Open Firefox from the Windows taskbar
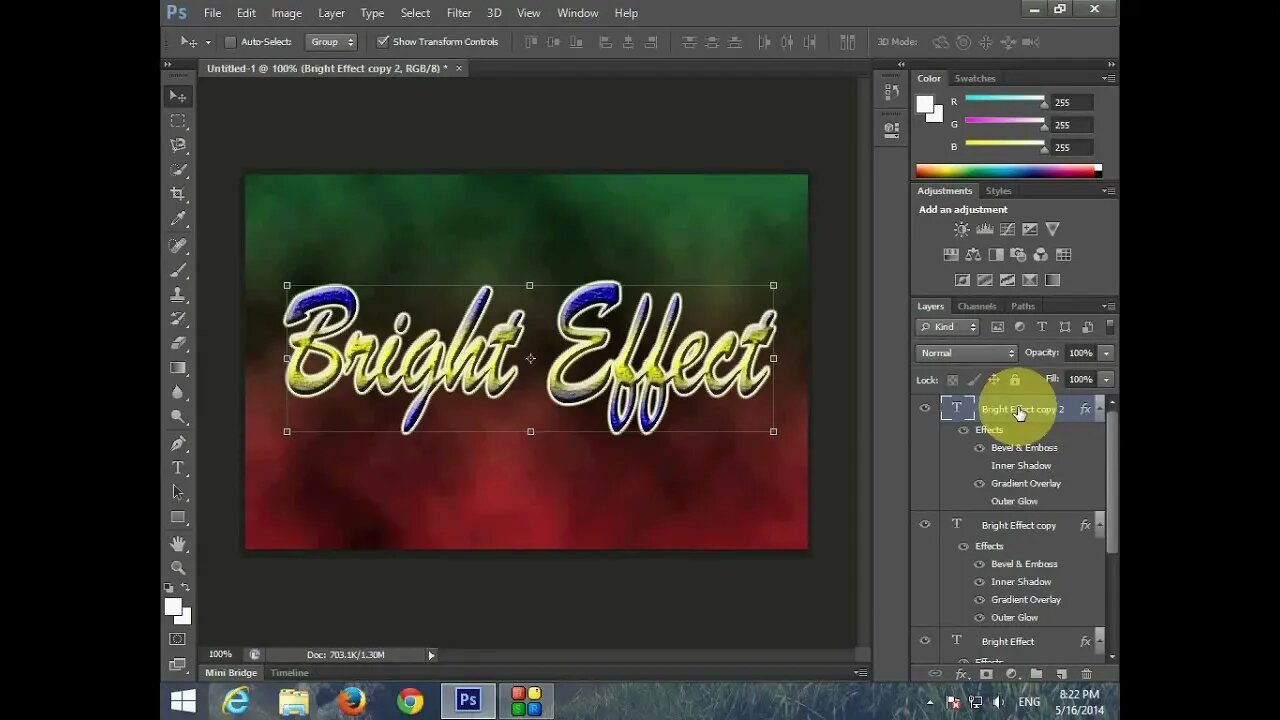This screenshot has height=720, width=1280. coord(352,701)
